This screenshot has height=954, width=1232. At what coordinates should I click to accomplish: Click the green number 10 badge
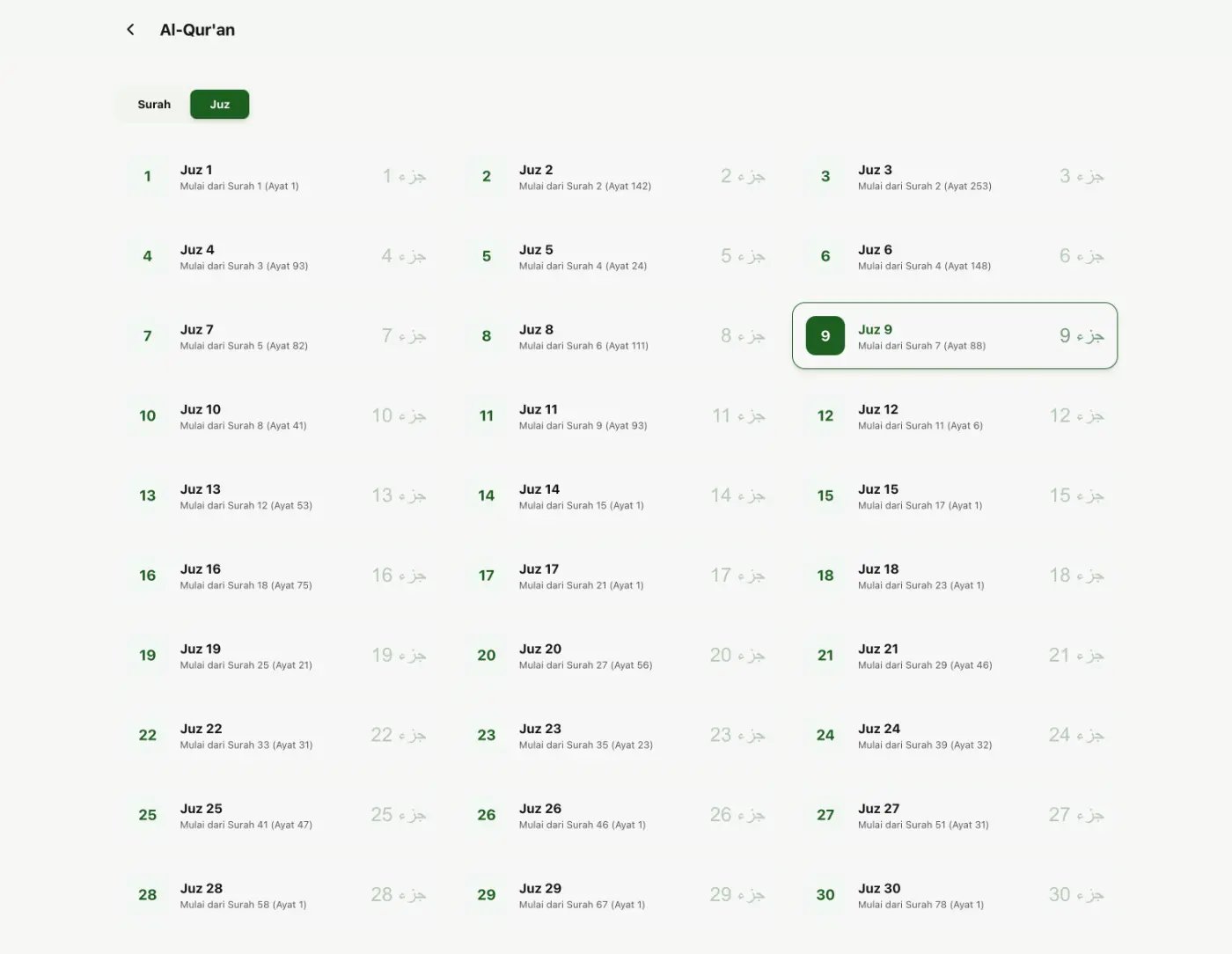pos(148,416)
